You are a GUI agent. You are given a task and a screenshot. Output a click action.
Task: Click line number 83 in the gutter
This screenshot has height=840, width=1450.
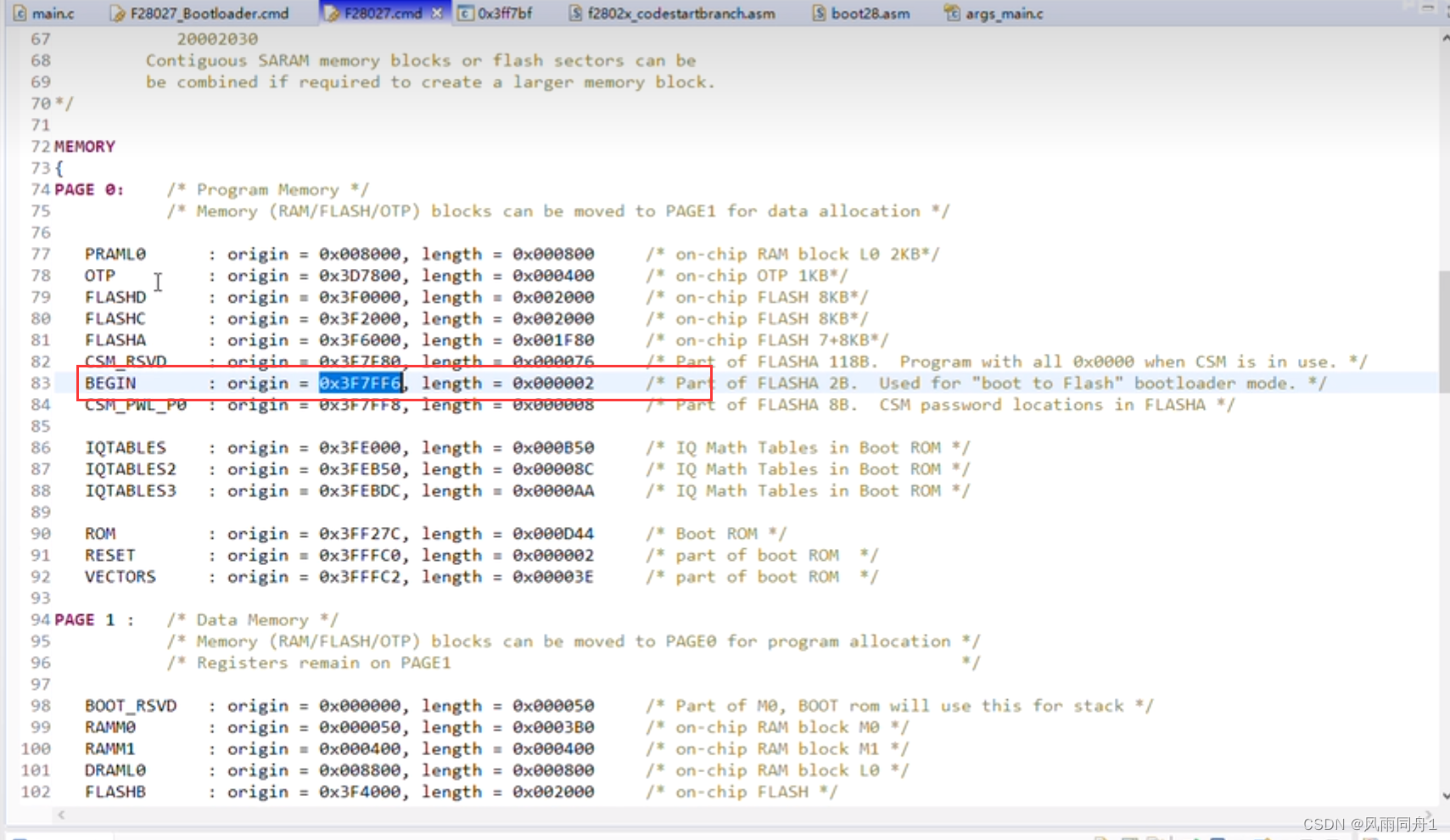point(41,383)
